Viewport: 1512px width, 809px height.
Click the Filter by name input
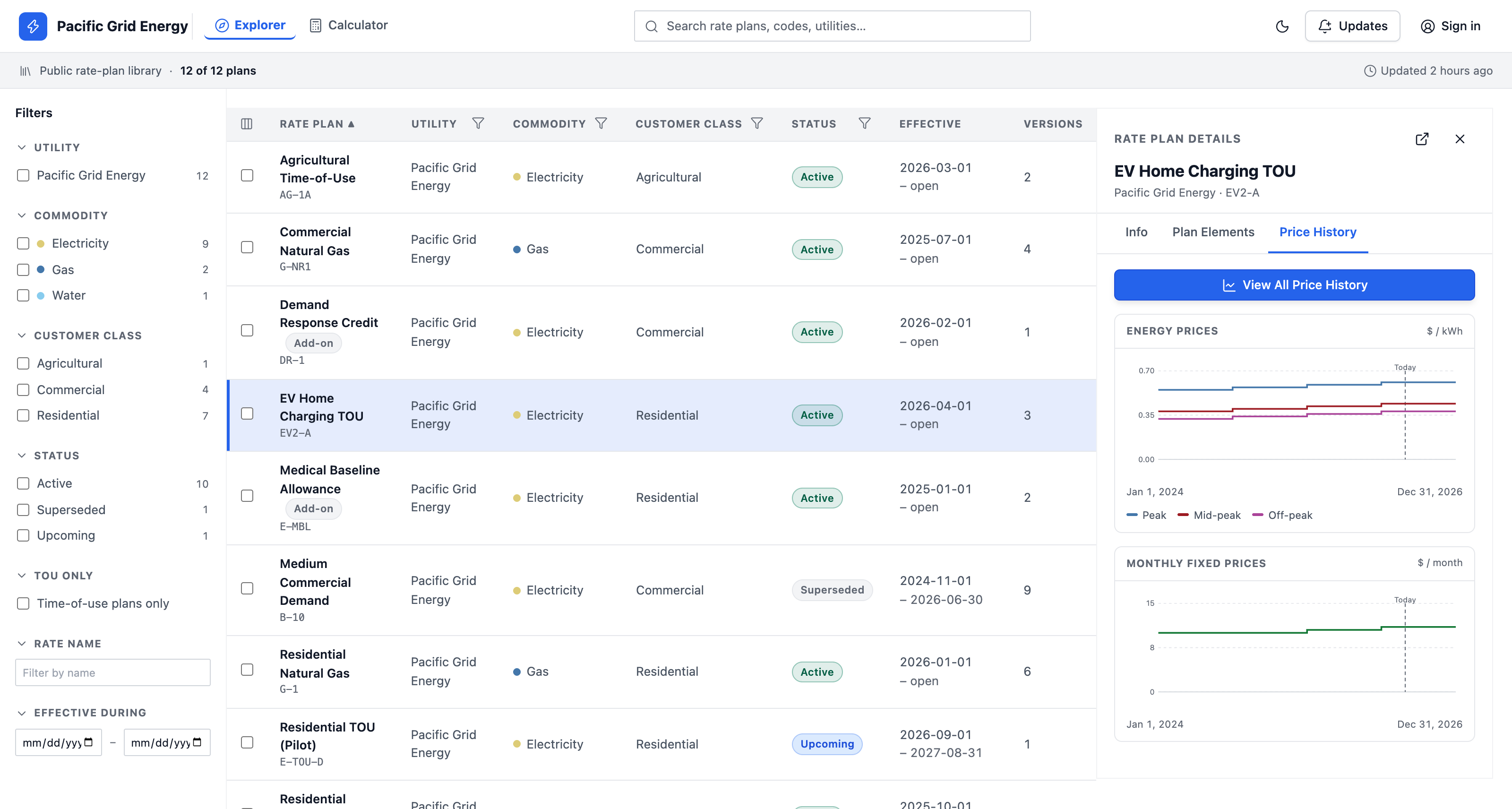tap(113, 673)
